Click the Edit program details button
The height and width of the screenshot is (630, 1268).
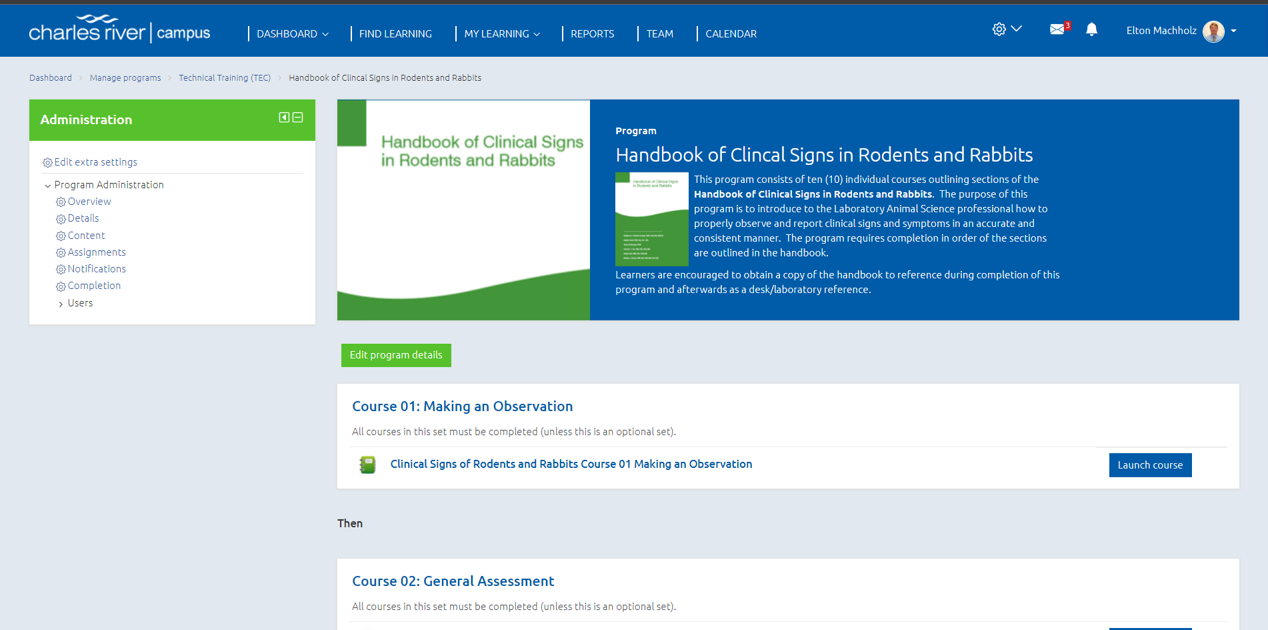pos(396,355)
